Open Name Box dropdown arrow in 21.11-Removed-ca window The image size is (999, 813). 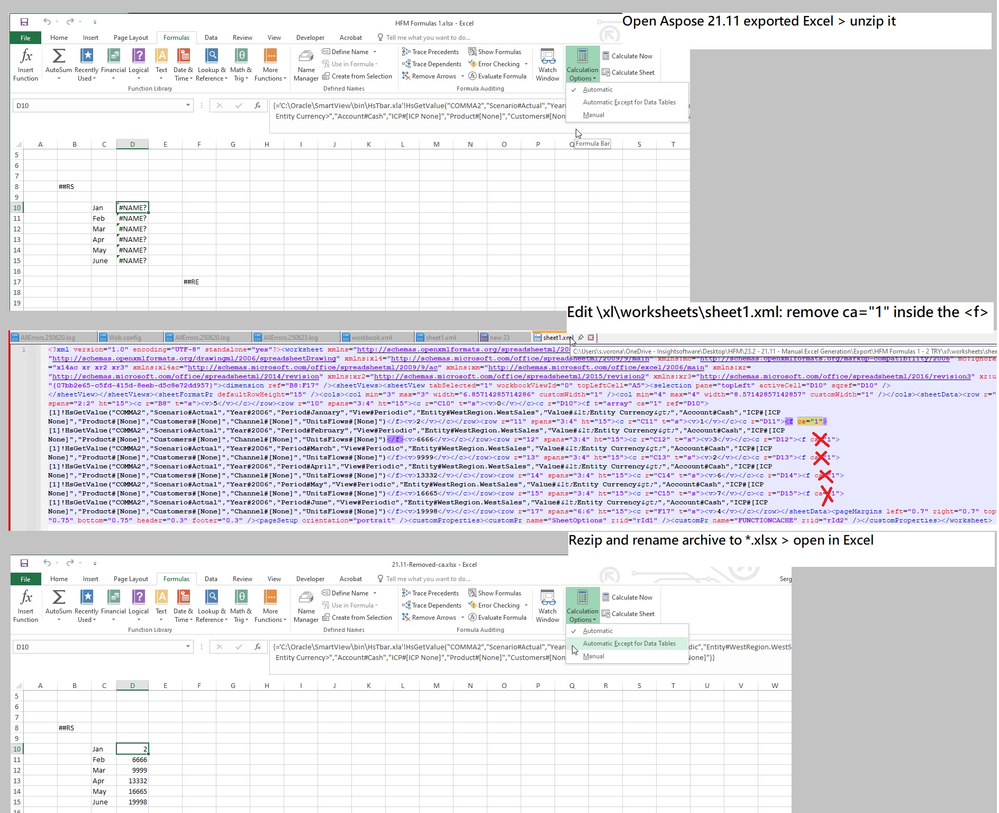pyautogui.click(x=188, y=647)
